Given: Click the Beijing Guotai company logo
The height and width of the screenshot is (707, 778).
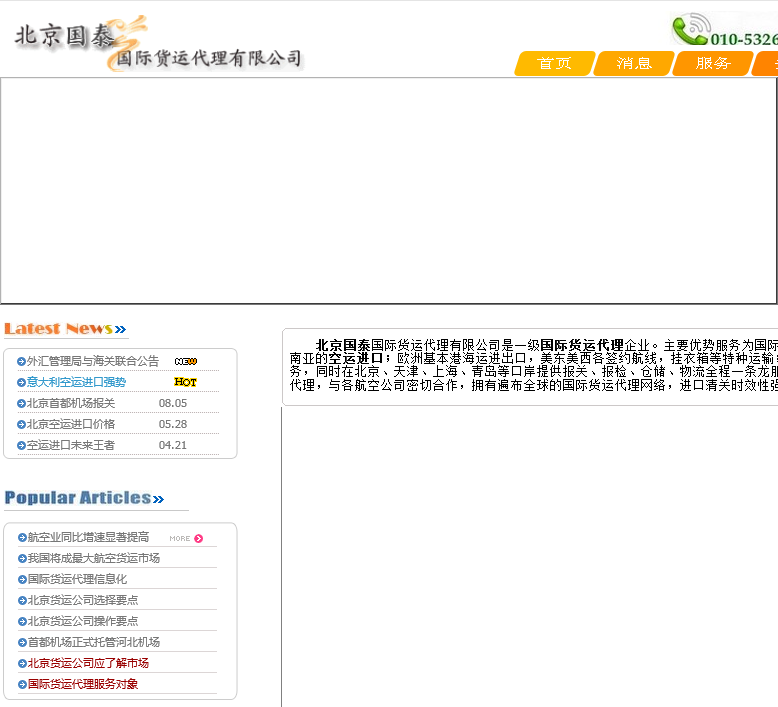Looking at the screenshot, I should pyautogui.click(x=158, y=44).
